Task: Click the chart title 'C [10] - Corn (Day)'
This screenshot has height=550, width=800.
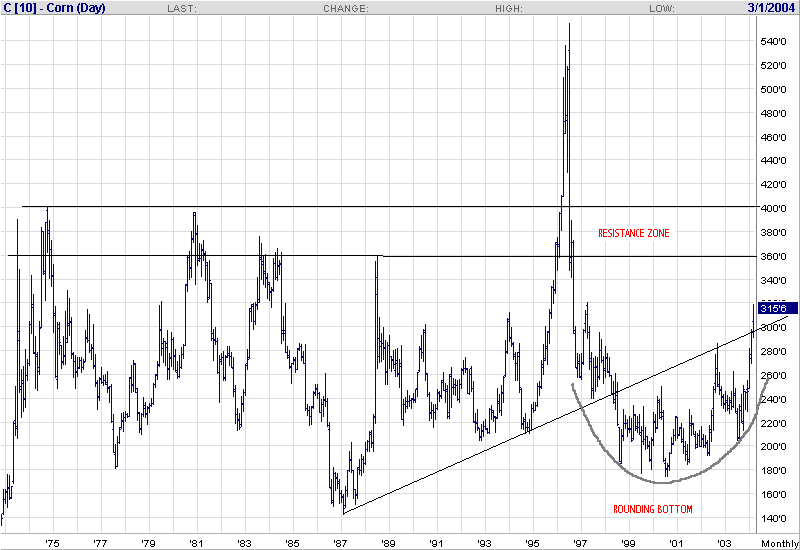Action: 54,8
